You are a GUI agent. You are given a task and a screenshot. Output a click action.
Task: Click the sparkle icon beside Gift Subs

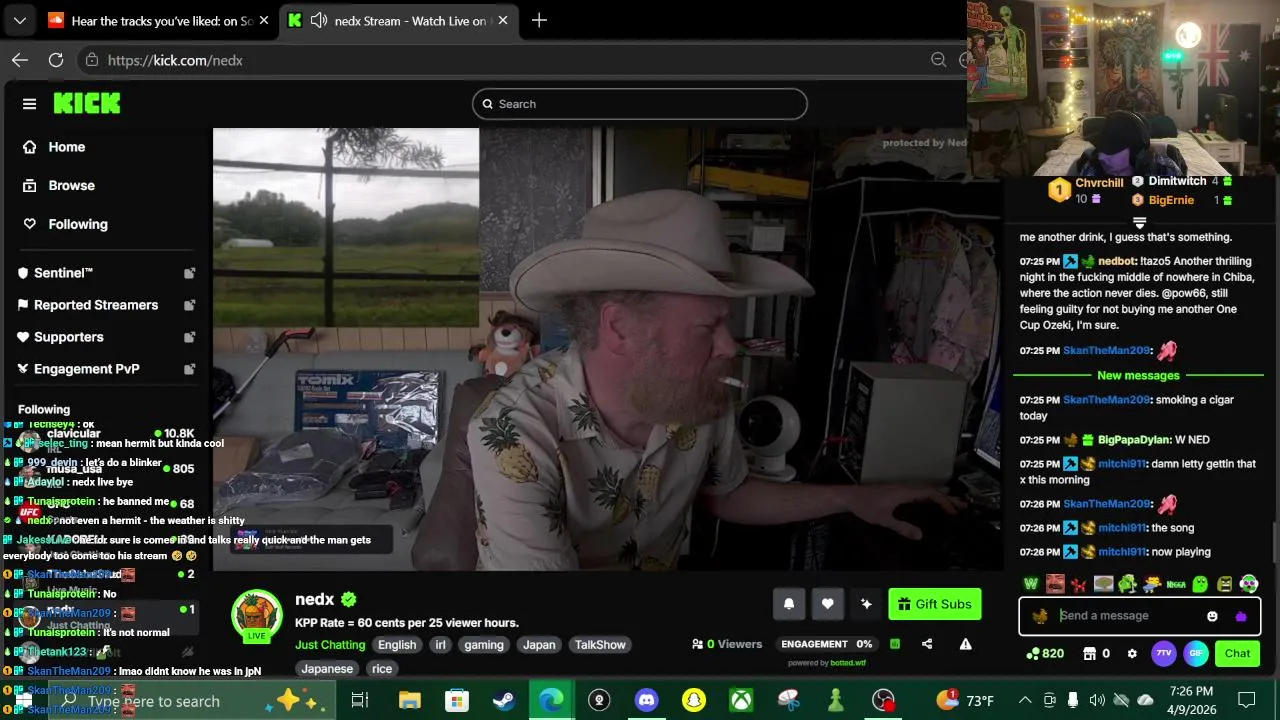pyautogui.click(x=866, y=604)
